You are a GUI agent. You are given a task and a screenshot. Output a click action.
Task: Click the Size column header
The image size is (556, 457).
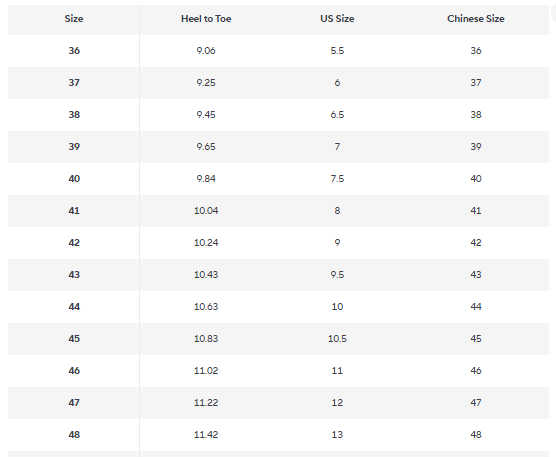click(x=74, y=19)
